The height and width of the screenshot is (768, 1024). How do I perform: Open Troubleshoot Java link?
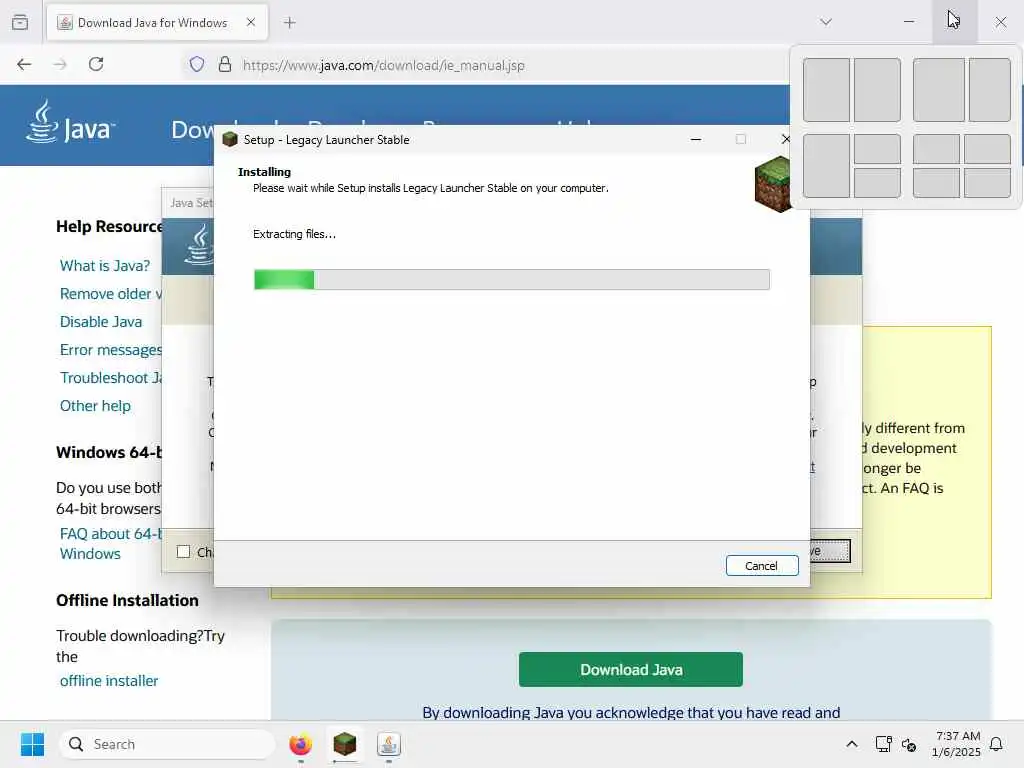pos(110,378)
